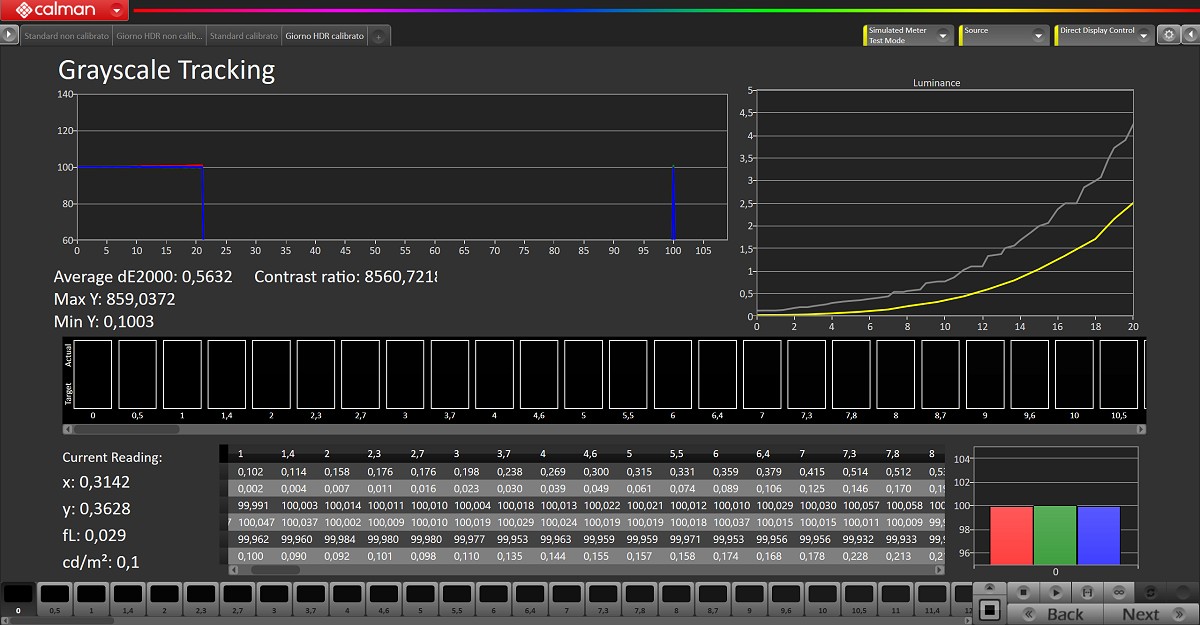This screenshot has height=625, width=1200.
Task: Click the y: 0,3628 current reading
Action: [x=96, y=509]
